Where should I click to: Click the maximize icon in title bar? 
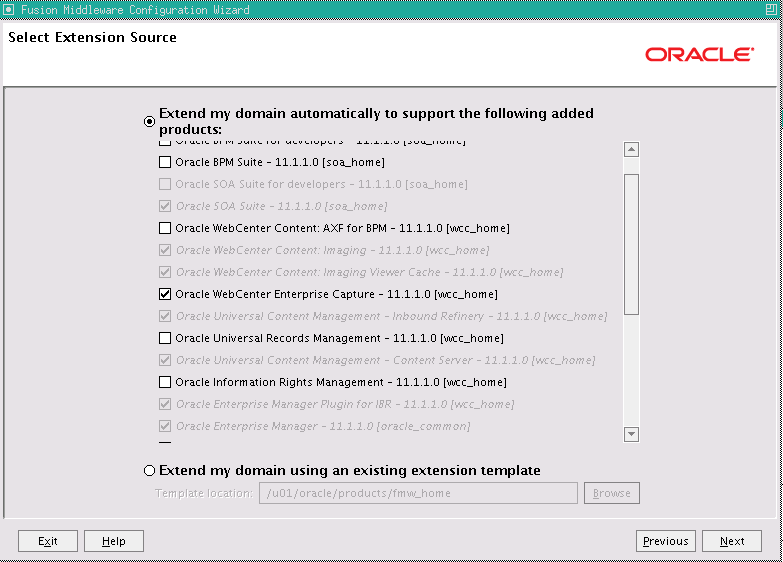coord(771,9)
